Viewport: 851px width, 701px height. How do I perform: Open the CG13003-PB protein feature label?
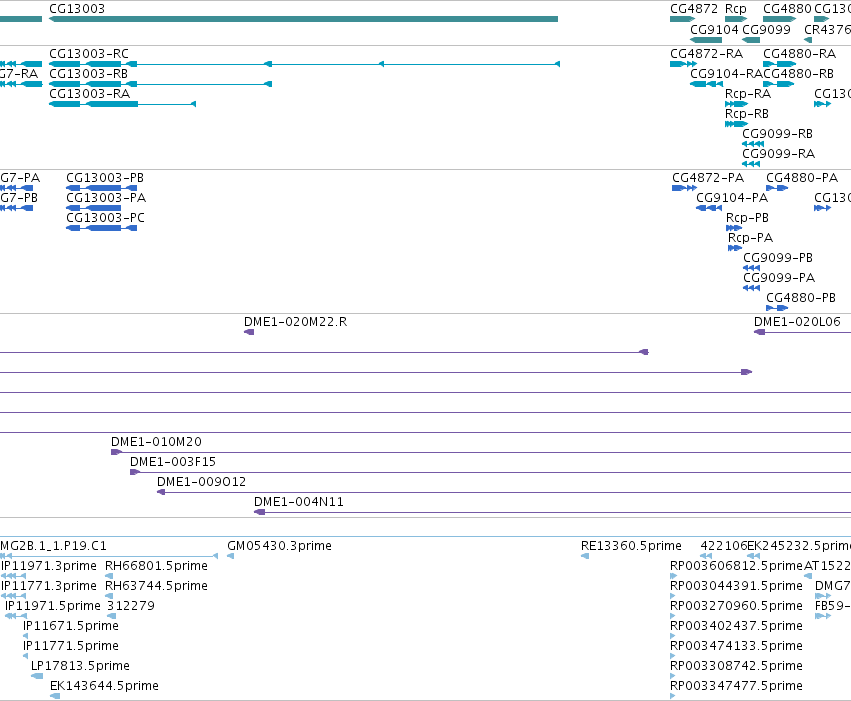[x=105, y=177]
